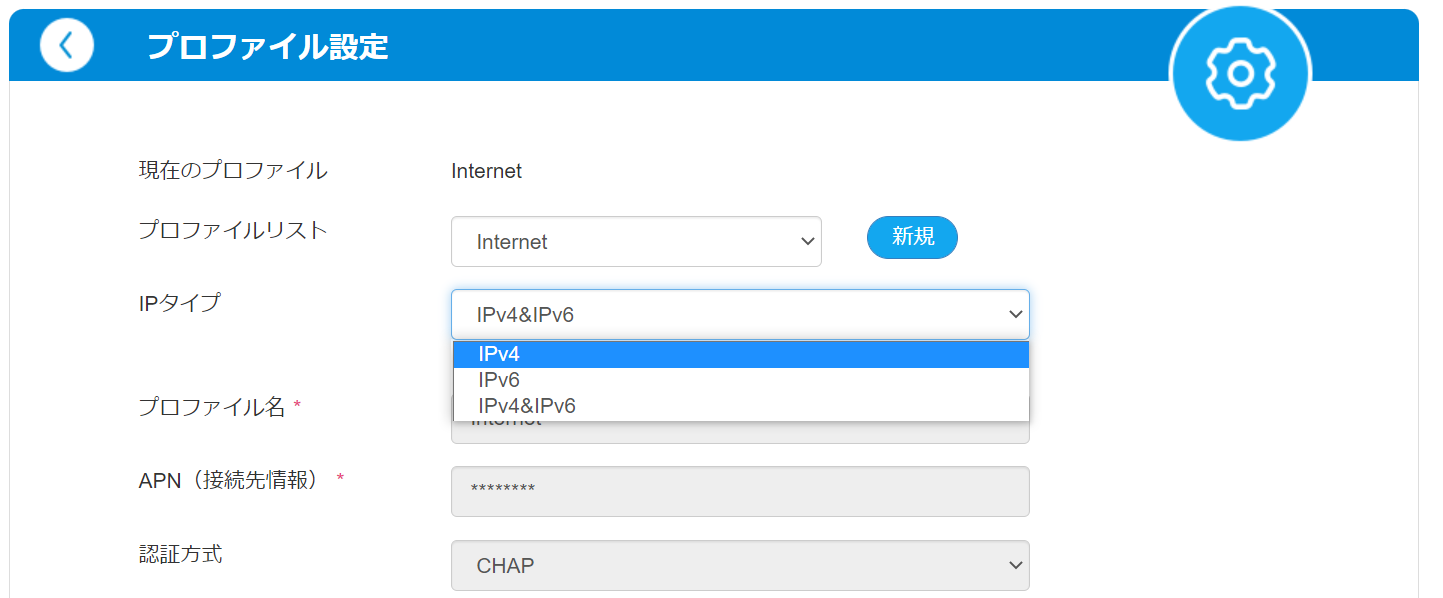Click the IPタイプ label
This screenshot has width=1443, height=598.
click(x=179, y=303)
